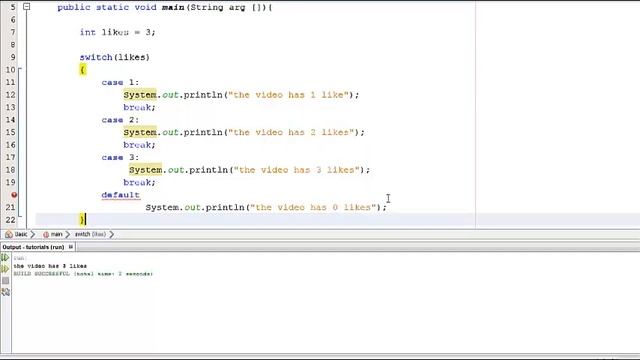
Task: Click gutter line number 7
Action: [x=13, y=32]
